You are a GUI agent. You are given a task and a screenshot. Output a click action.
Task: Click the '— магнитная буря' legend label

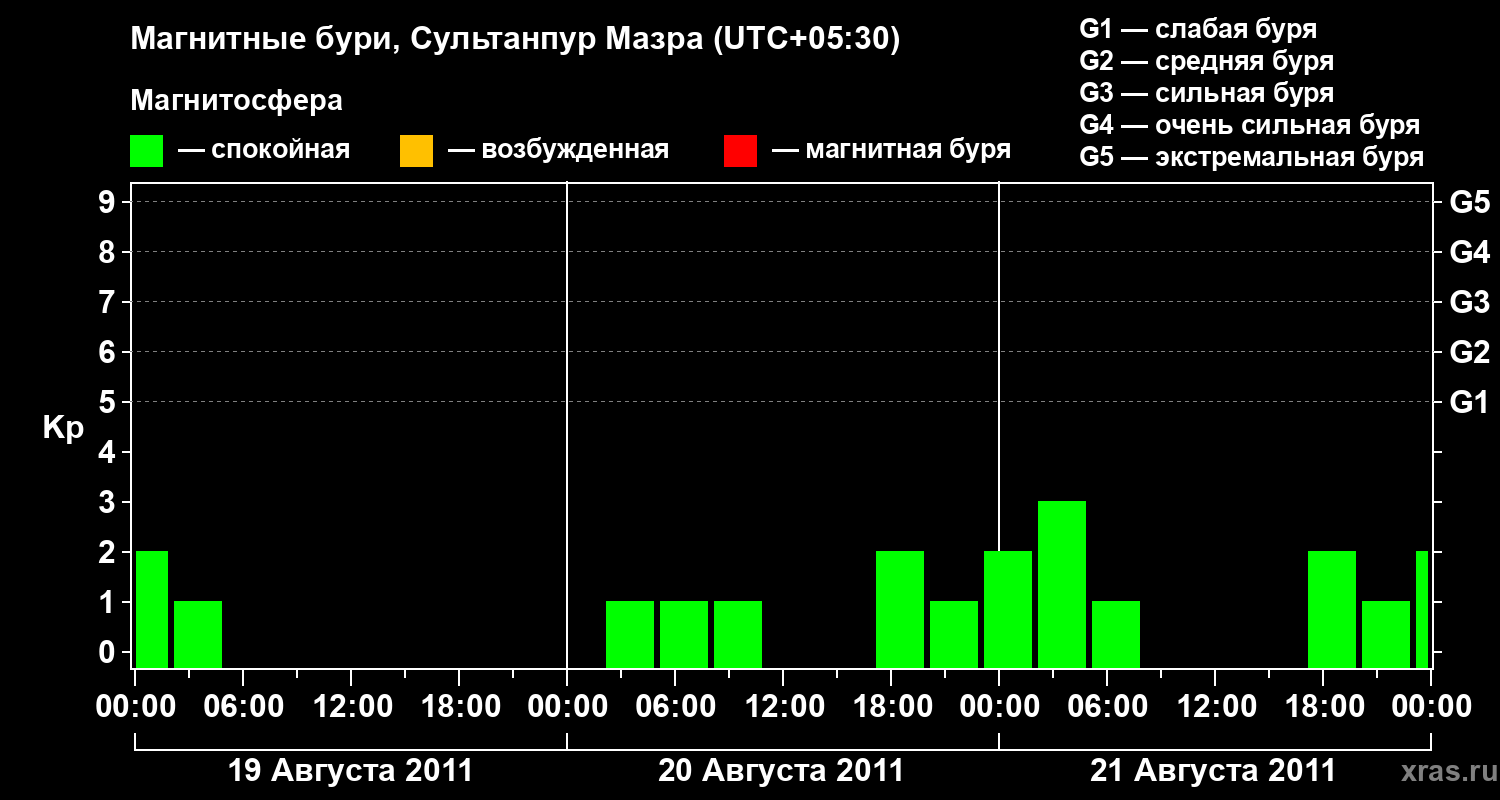(x=892, y=150)
